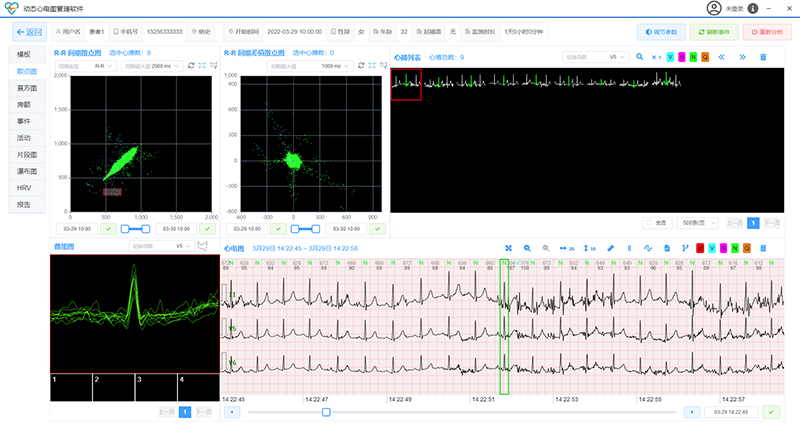Switch to the 直方图 sidebar tab

[26, 88]
